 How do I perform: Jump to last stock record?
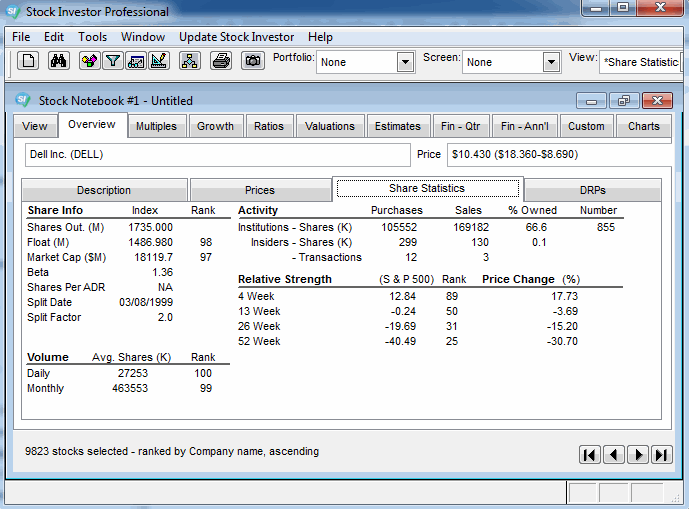point(662,454)
